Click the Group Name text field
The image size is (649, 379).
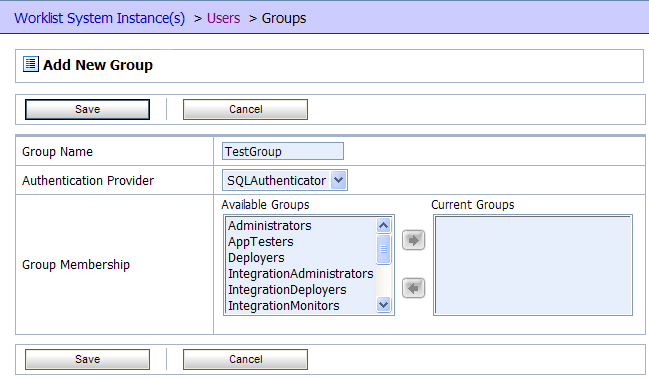(x=283, y=151)
